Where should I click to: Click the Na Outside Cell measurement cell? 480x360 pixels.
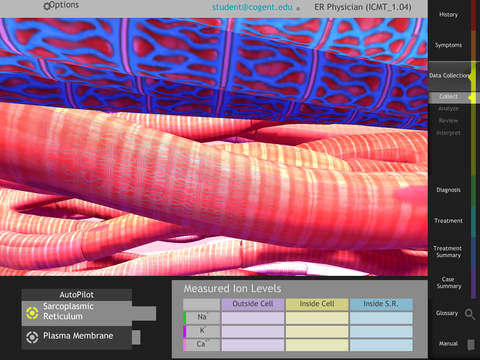[253, 318]
